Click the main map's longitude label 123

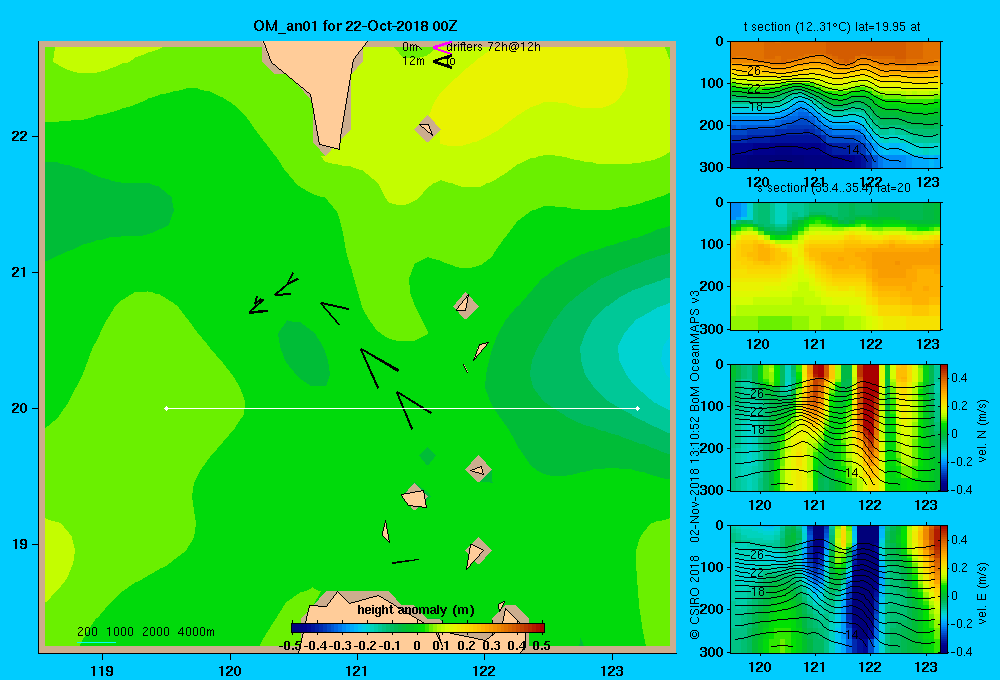(x=612, y=670)
